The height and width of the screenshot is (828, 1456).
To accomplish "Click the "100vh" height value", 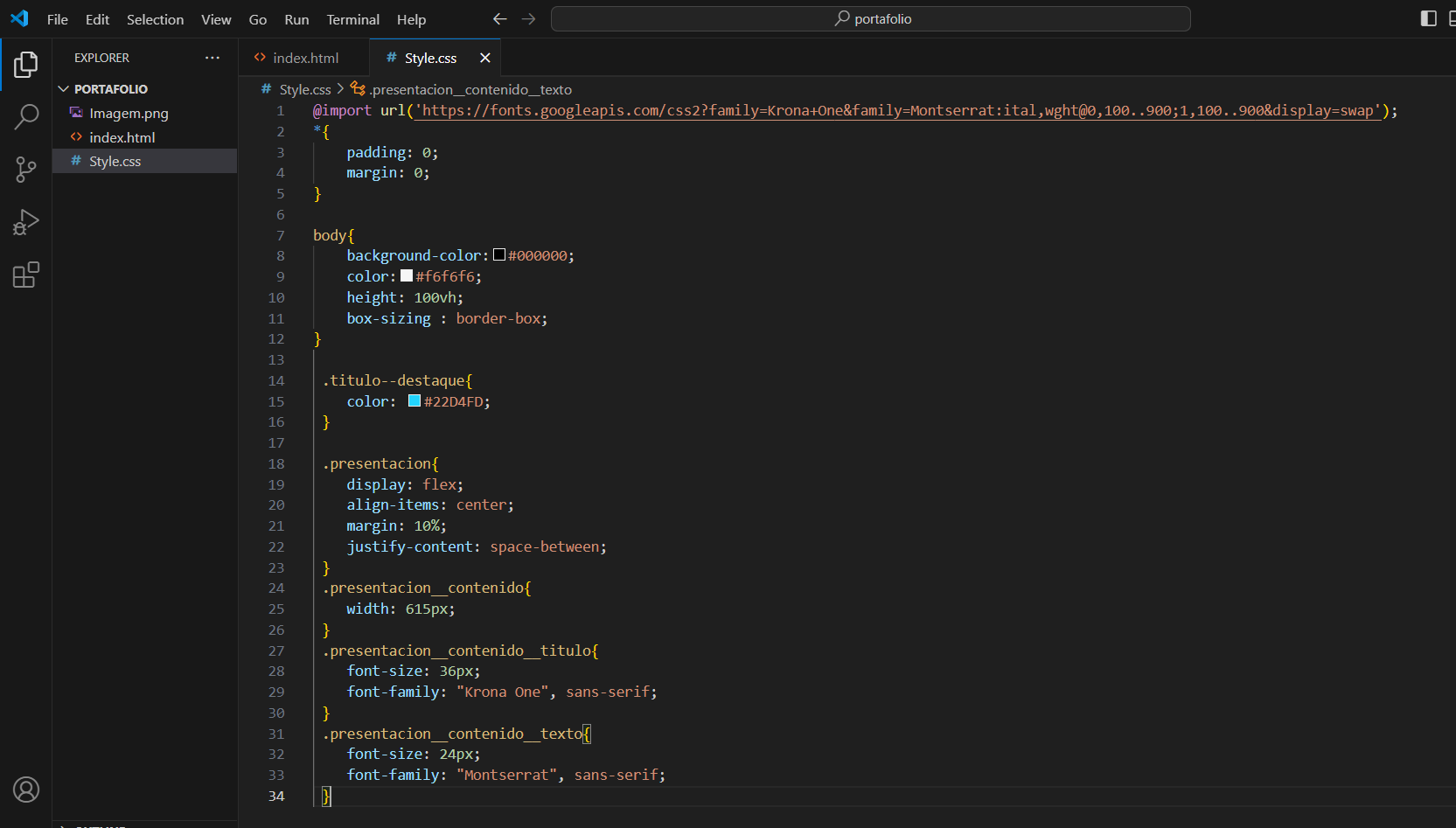I will point(435,297).
